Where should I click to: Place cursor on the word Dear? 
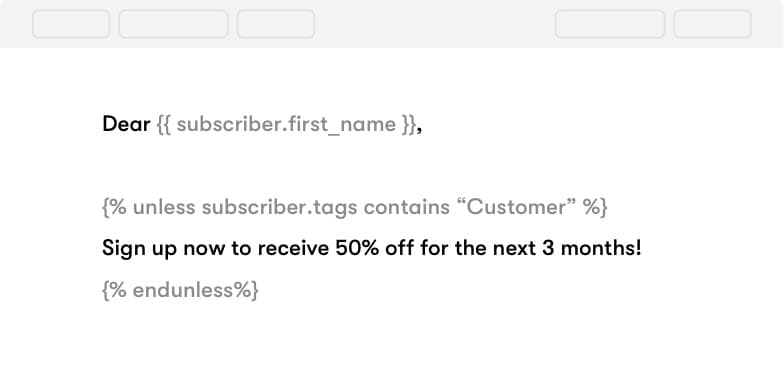pos(126,124)
